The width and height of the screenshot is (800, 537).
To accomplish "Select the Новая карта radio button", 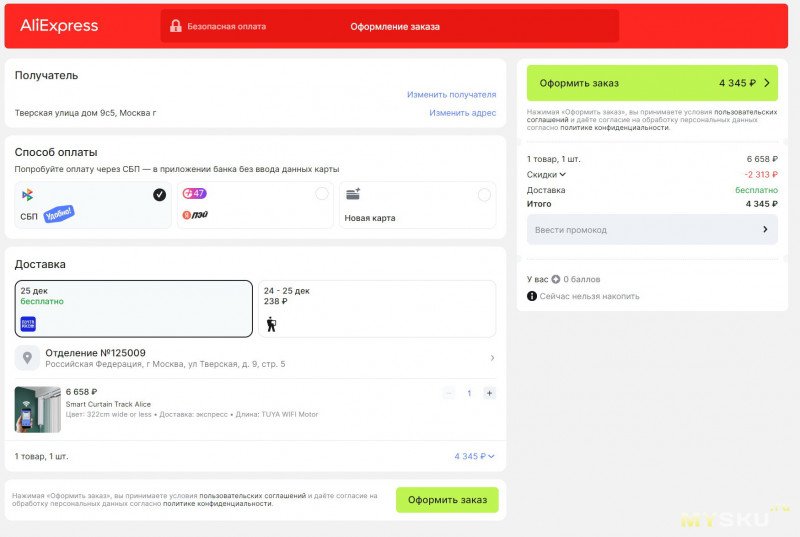I will tap(484, 194).
